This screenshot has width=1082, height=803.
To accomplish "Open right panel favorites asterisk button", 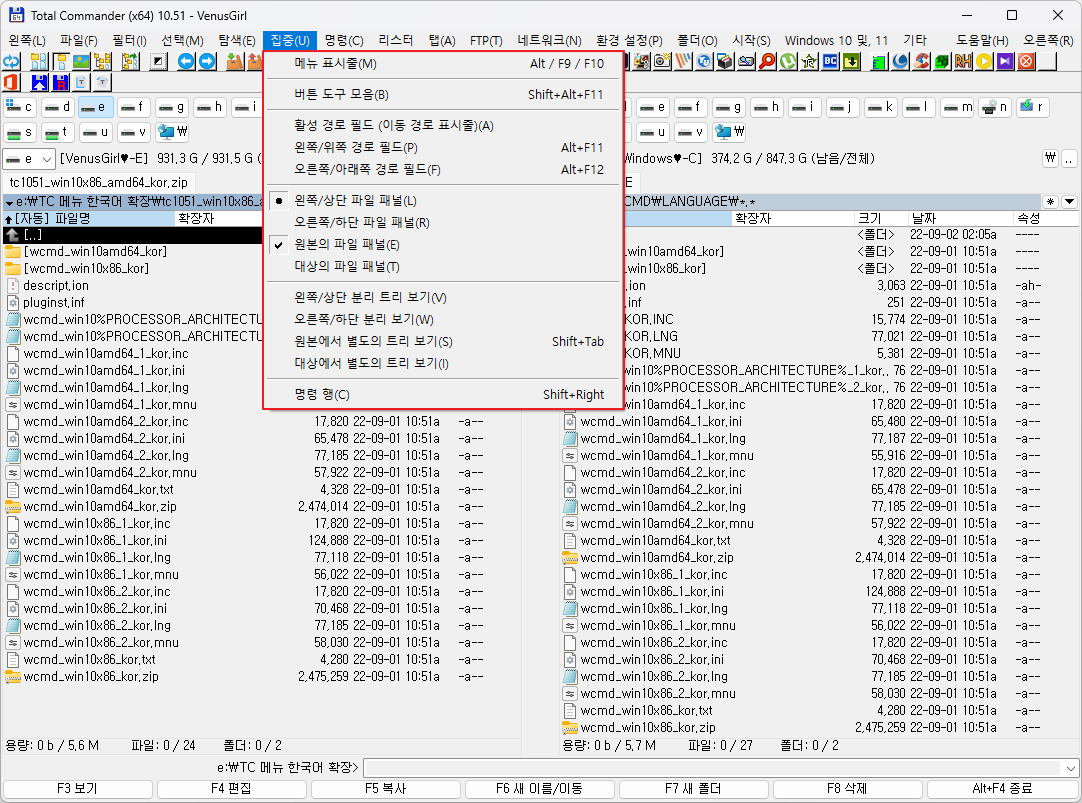I will 1050,202.
